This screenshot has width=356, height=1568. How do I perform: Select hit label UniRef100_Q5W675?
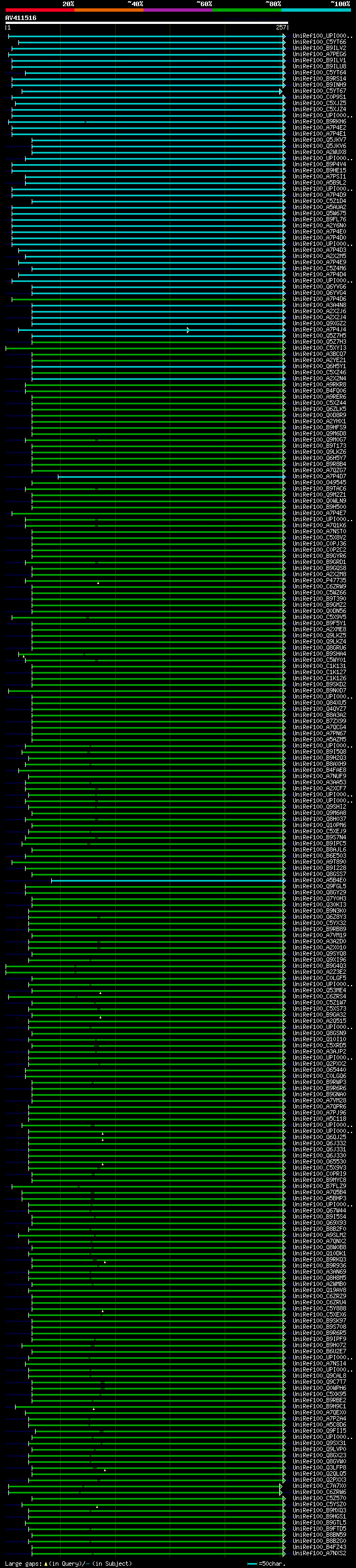[x=319, y=213]
